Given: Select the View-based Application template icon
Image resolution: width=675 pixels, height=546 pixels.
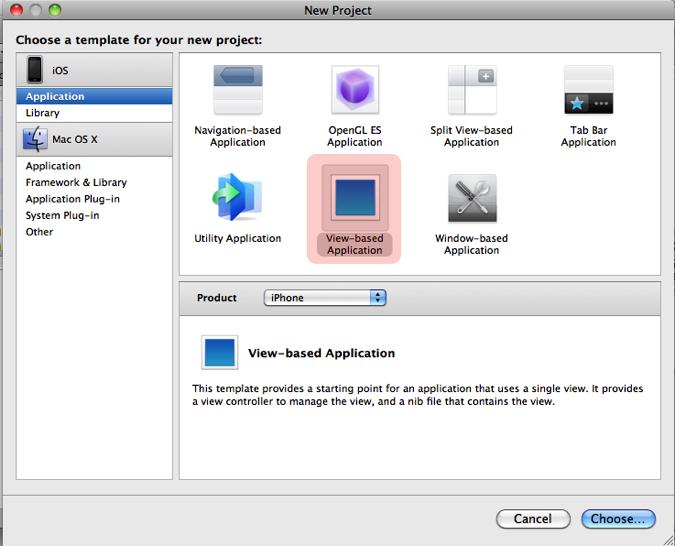Looking at the screenshot, I should pyautogui.click(x=355, y=197).
